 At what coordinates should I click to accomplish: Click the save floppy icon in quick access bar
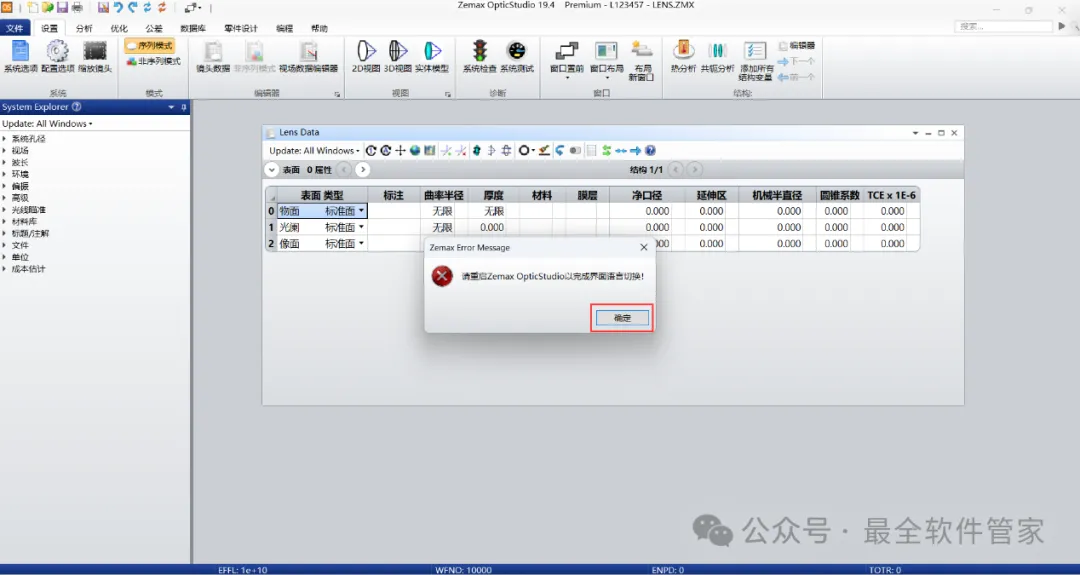[x=62, y=8]
